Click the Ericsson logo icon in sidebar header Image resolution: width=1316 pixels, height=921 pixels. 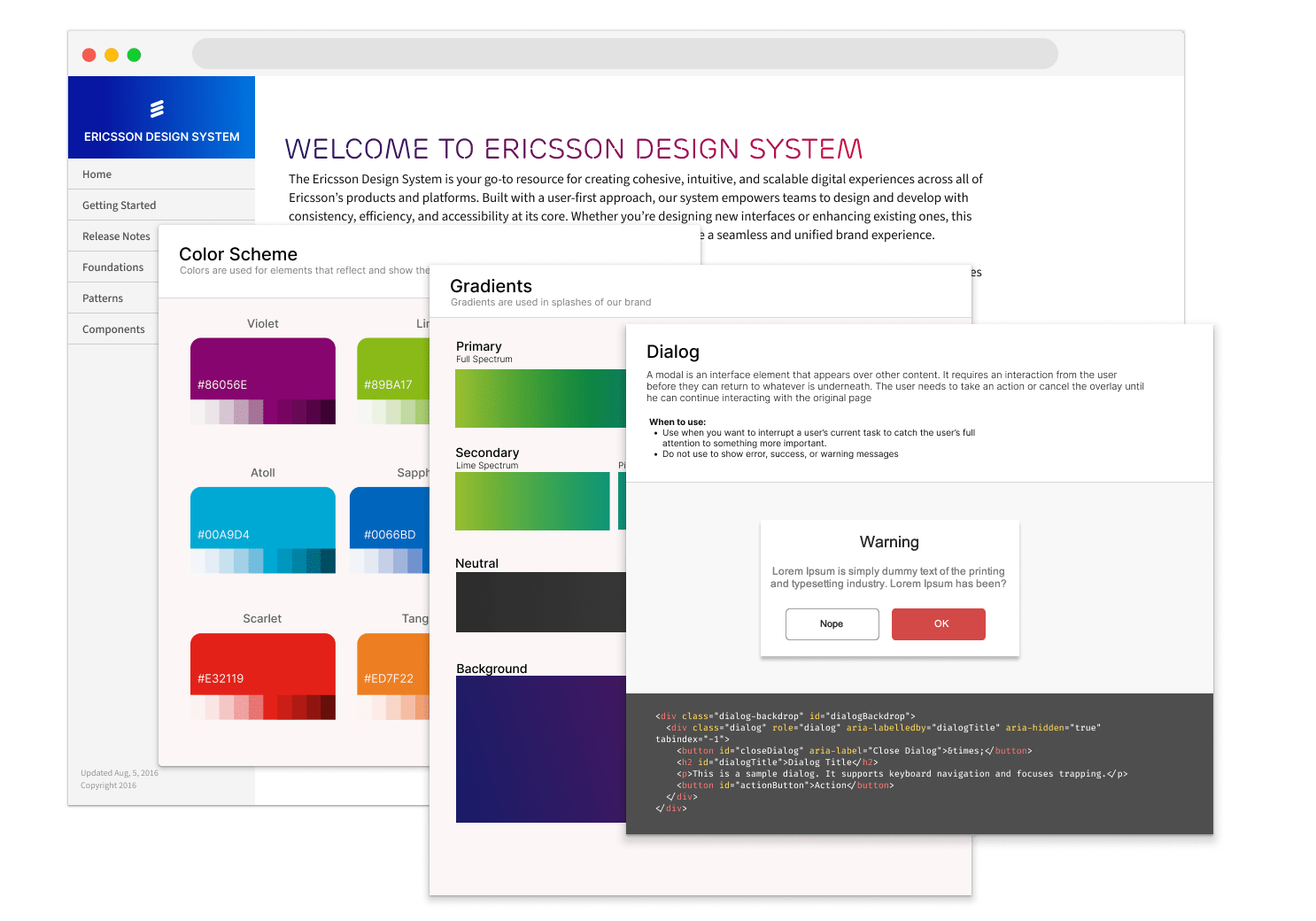pos(158,109)
